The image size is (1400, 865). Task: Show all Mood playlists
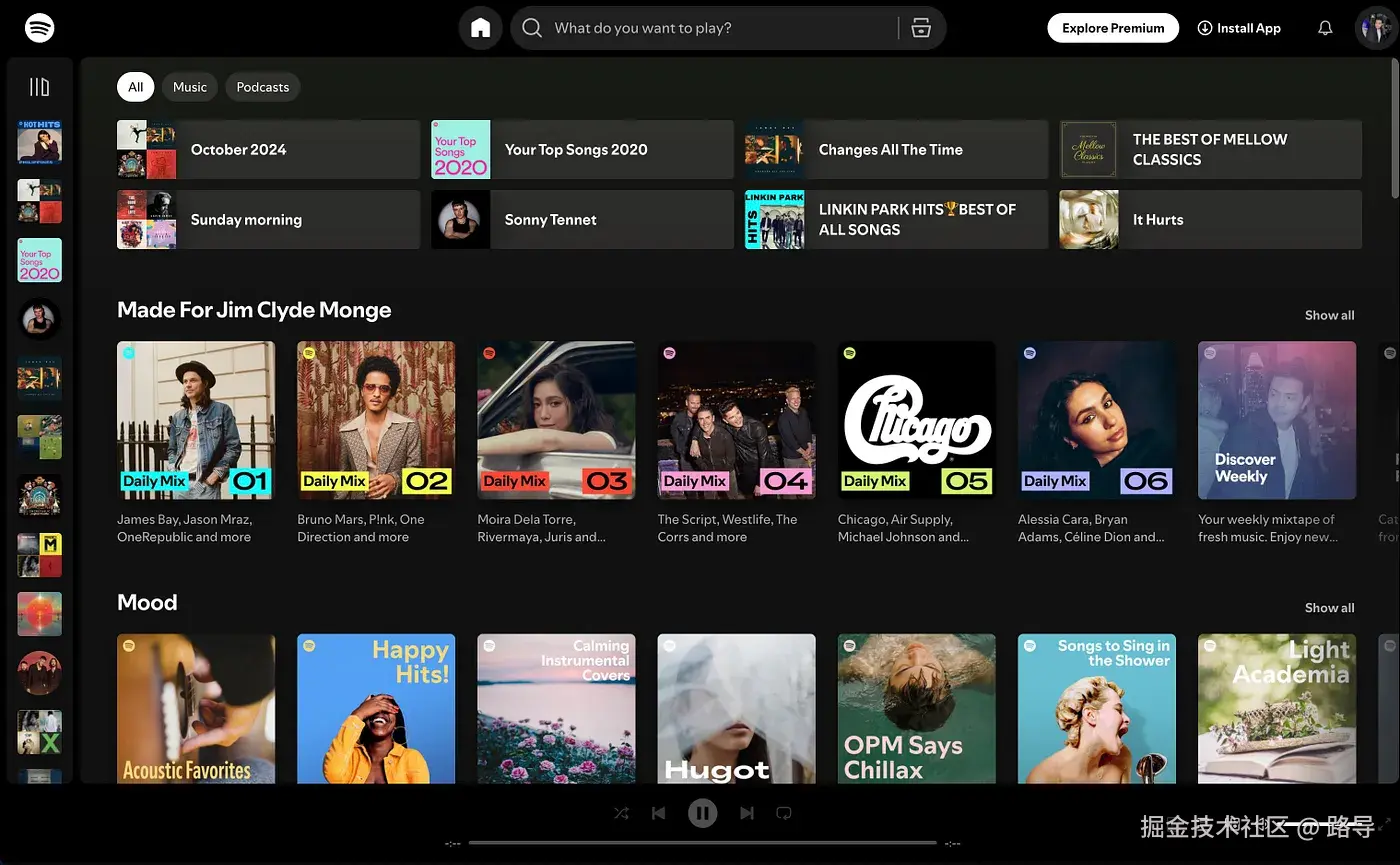(1329, 608)
